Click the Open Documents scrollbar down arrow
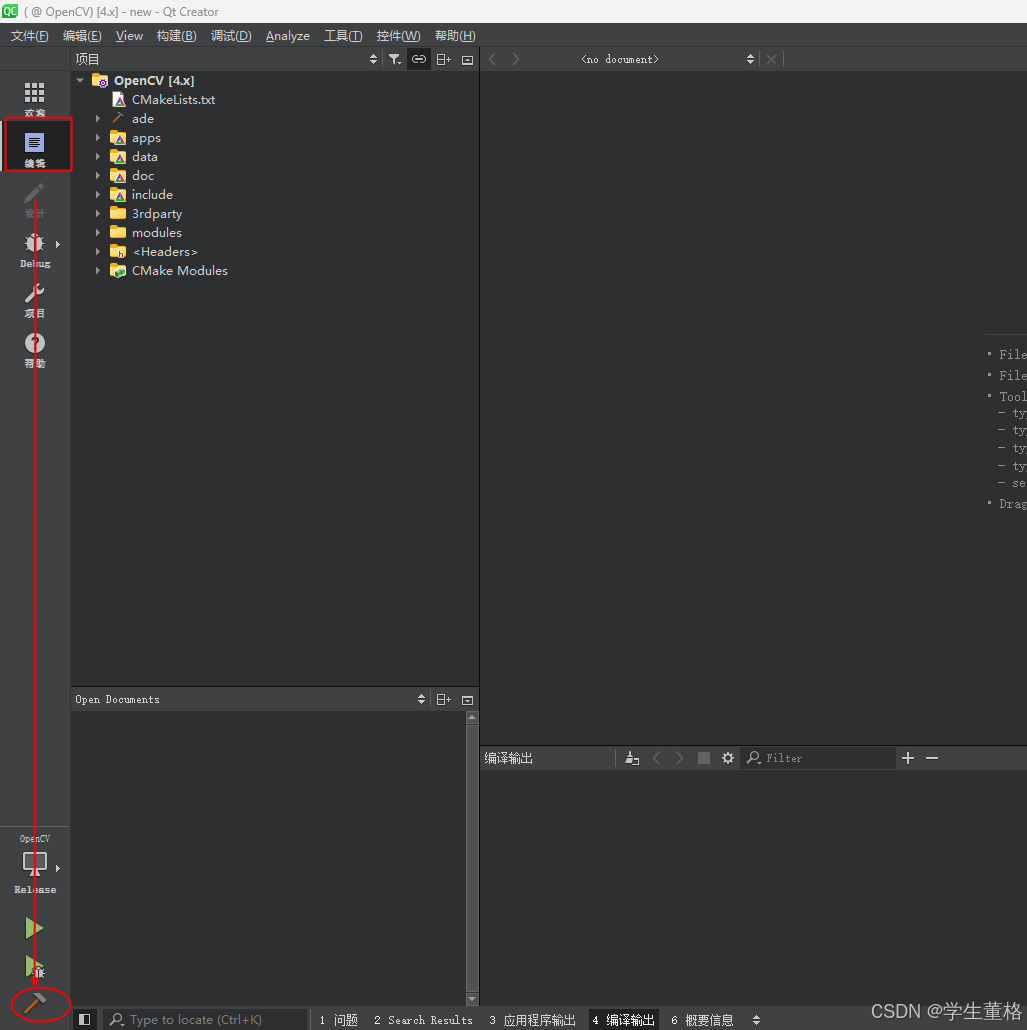The width and height of the screenshot is (1027, 1030). (472, 999)
